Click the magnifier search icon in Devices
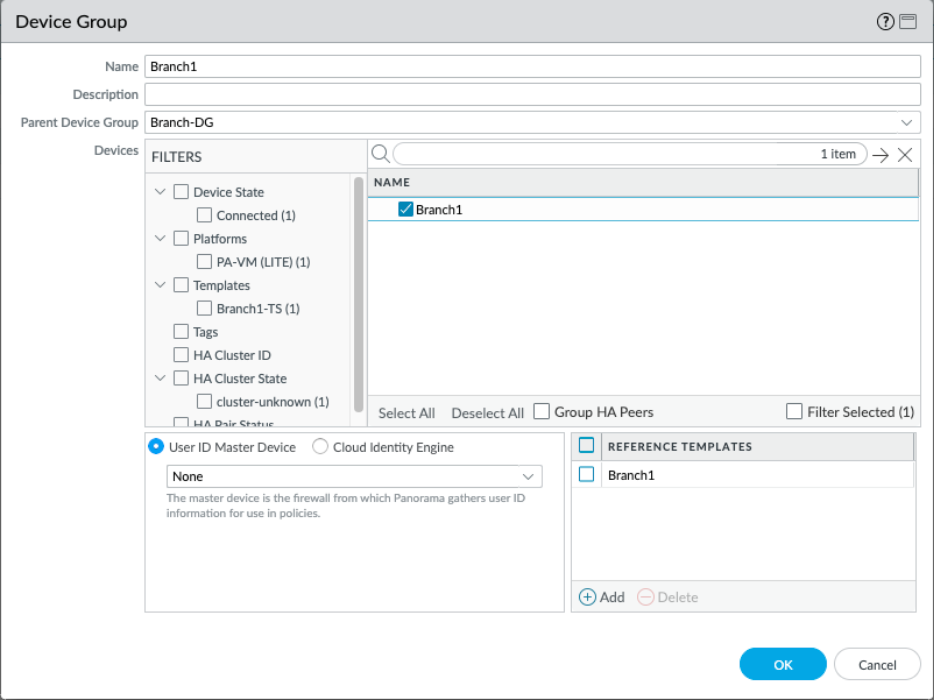This screenshot has height=700, width=934. coord(380,154)
